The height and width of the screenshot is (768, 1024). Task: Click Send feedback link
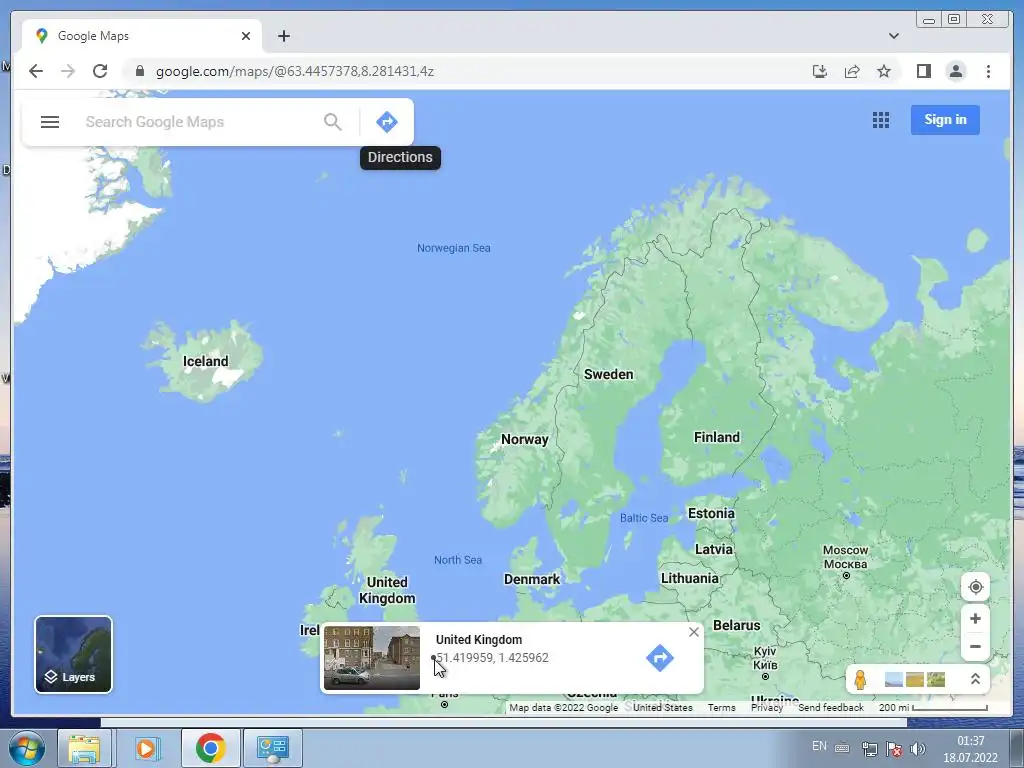pyautogui.click(x=831, y=707)
